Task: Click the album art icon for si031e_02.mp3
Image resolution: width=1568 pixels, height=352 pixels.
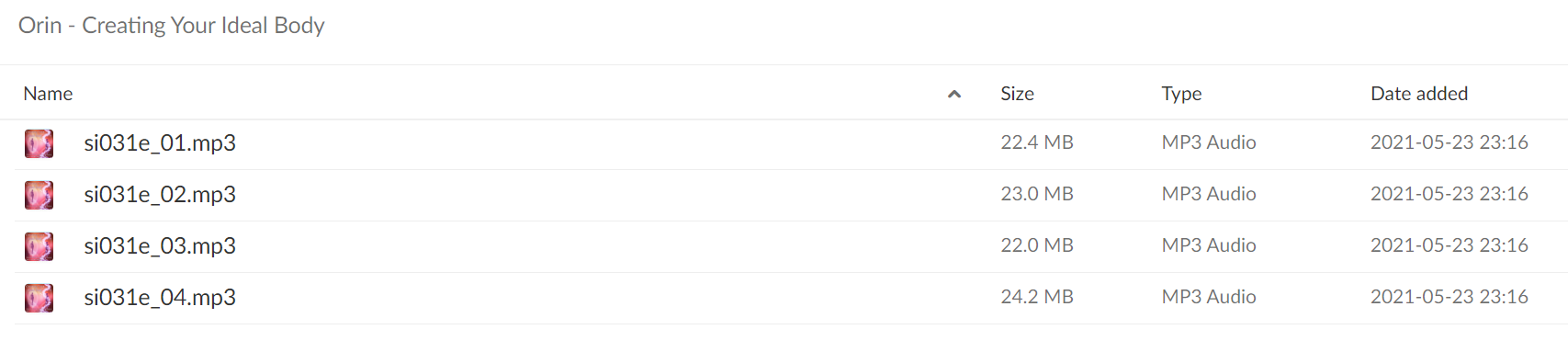Action: tap(39, 195)
